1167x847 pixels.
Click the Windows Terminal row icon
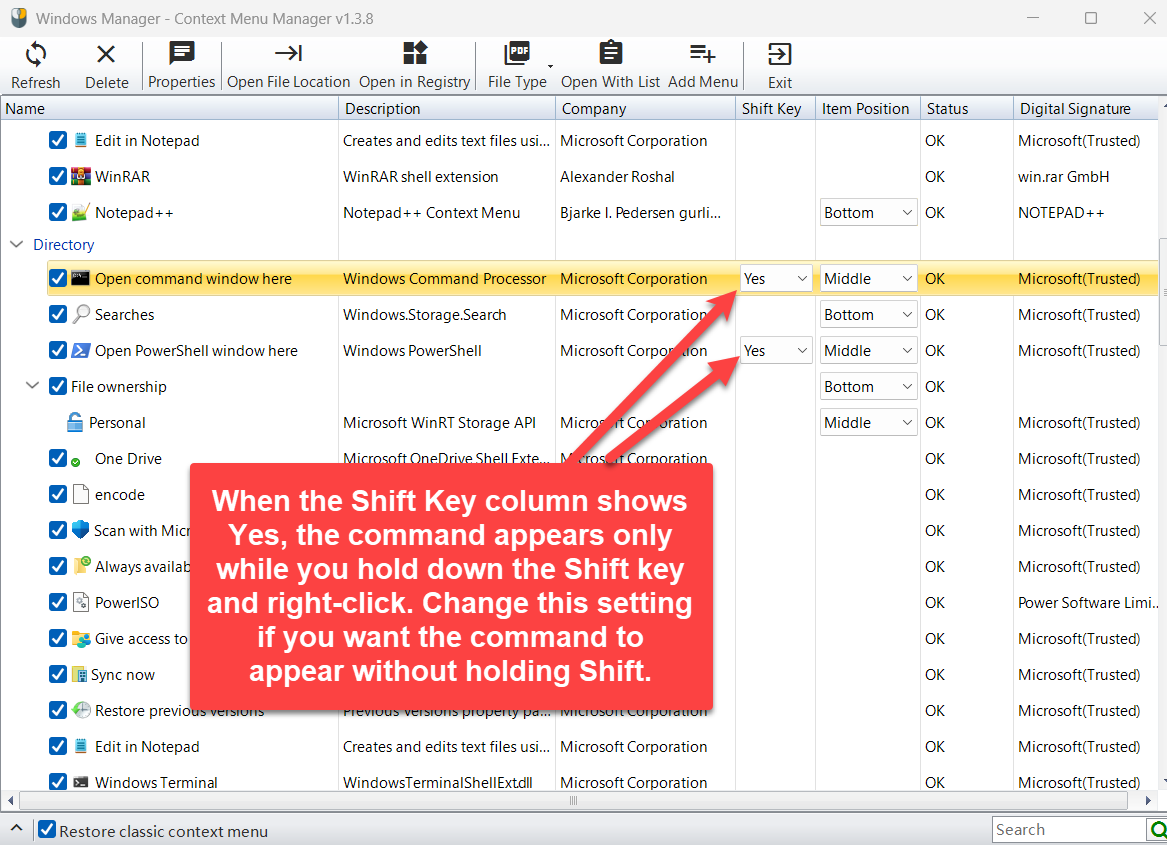click(80, 782)
